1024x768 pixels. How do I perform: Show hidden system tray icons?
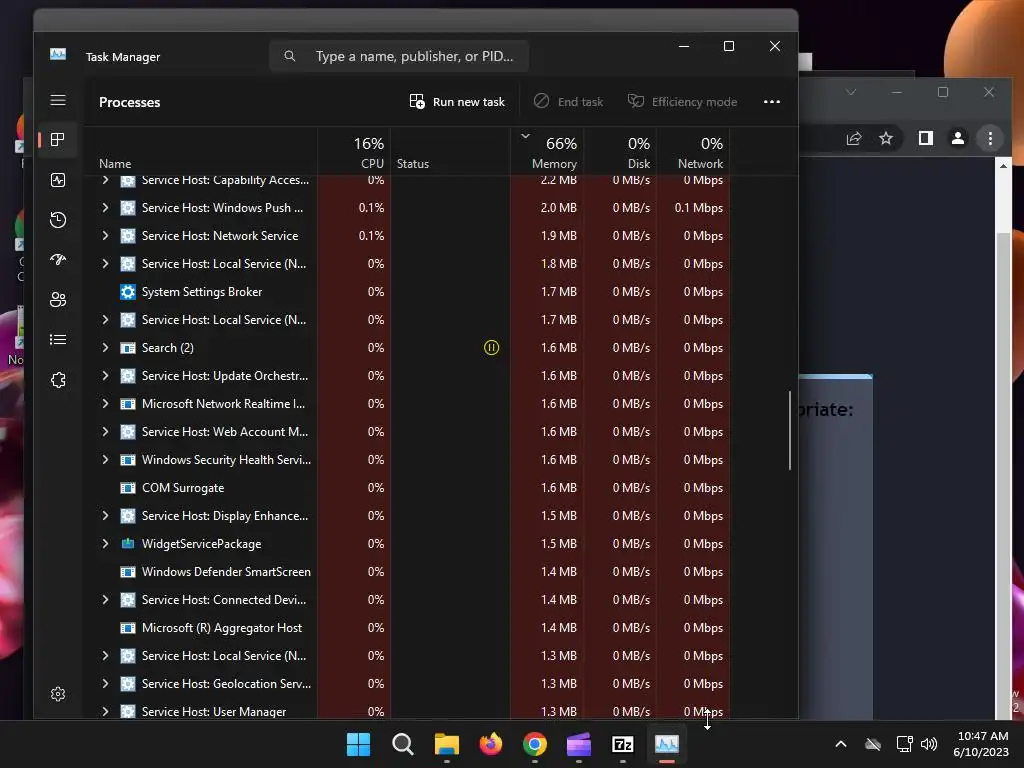(x=841, y=744)
